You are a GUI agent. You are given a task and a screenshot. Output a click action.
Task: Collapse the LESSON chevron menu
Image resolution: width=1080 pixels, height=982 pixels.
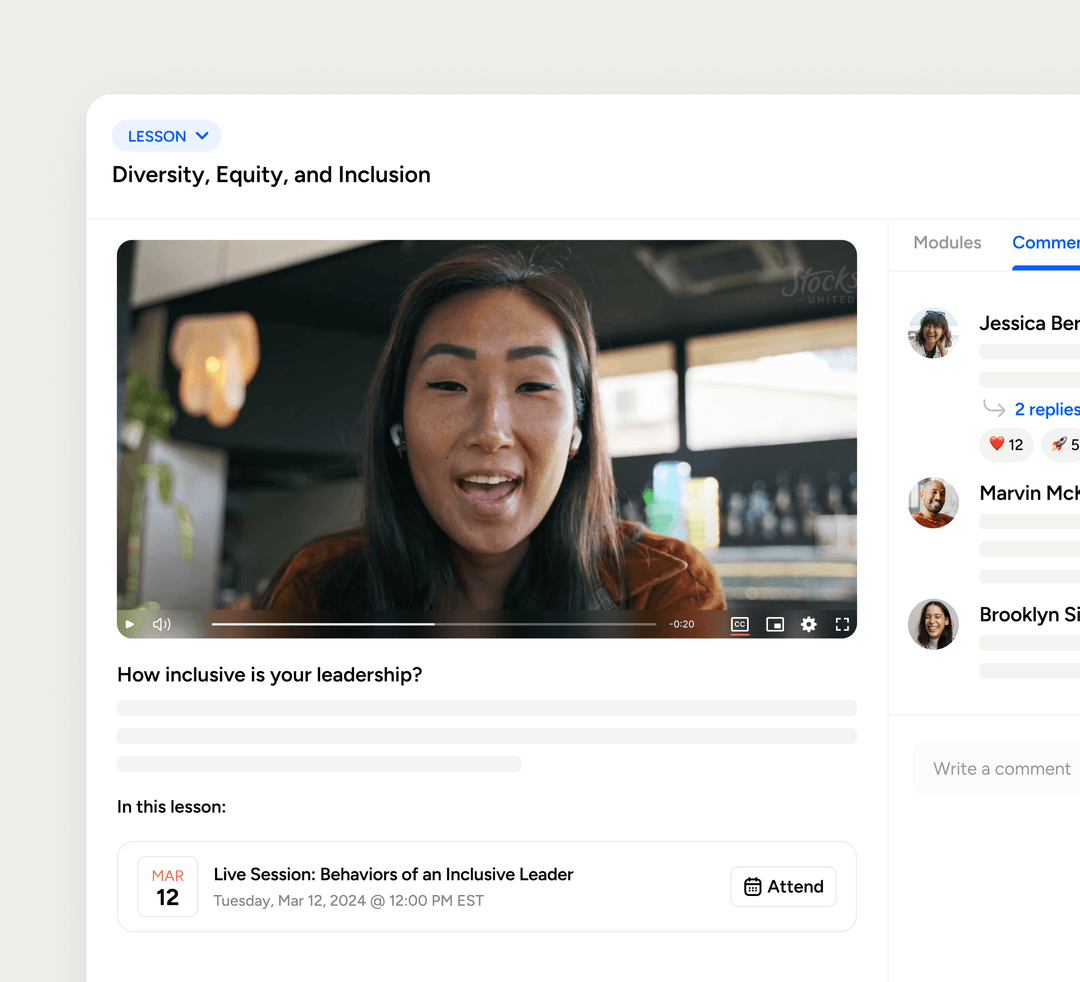(x=203, y=136)
